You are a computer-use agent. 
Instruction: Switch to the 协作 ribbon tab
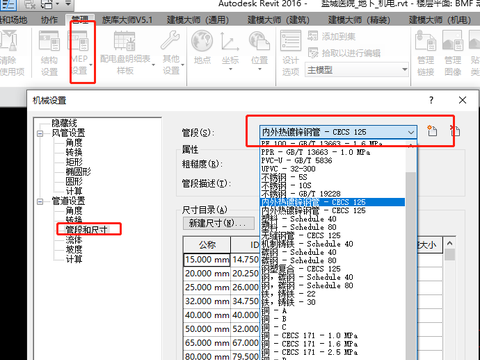[49, 20]
